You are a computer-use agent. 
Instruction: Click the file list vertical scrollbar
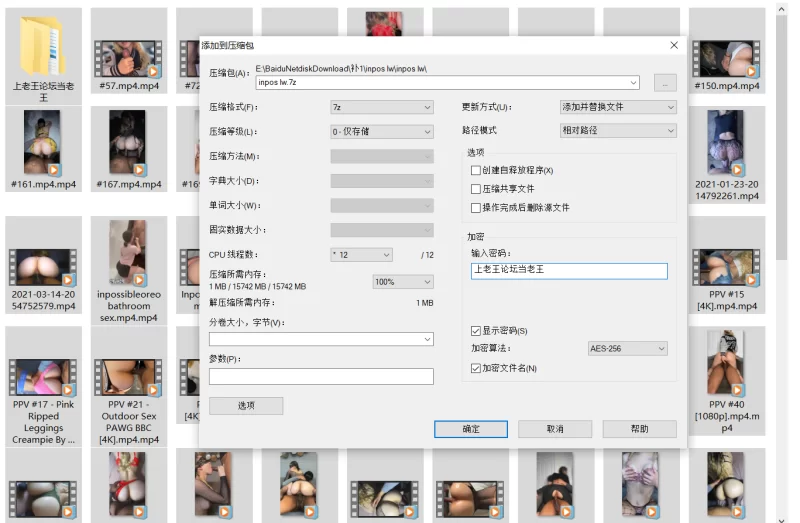tap(785, 150)
